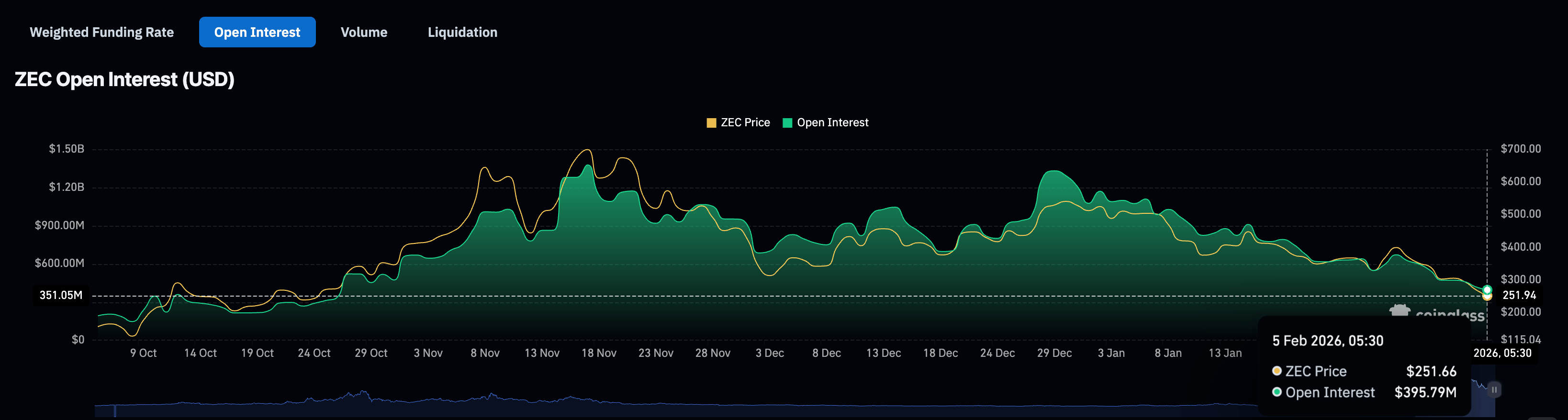Viewport: 1568px width, 420px height.
Task: Click the green Open Interest data point marker
Action: (x=1487, y=289)
